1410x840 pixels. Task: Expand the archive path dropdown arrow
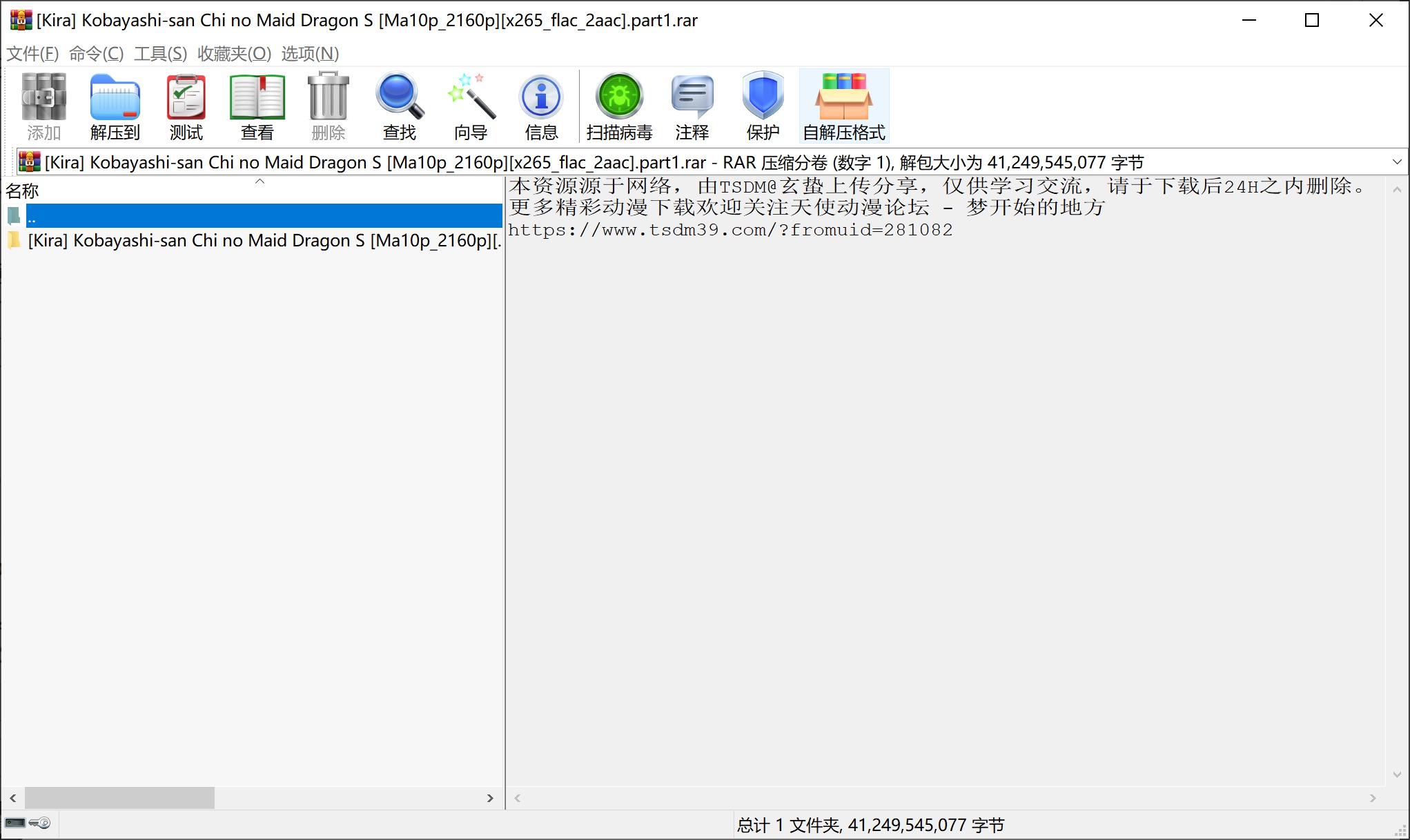(x=1396, y=162)
